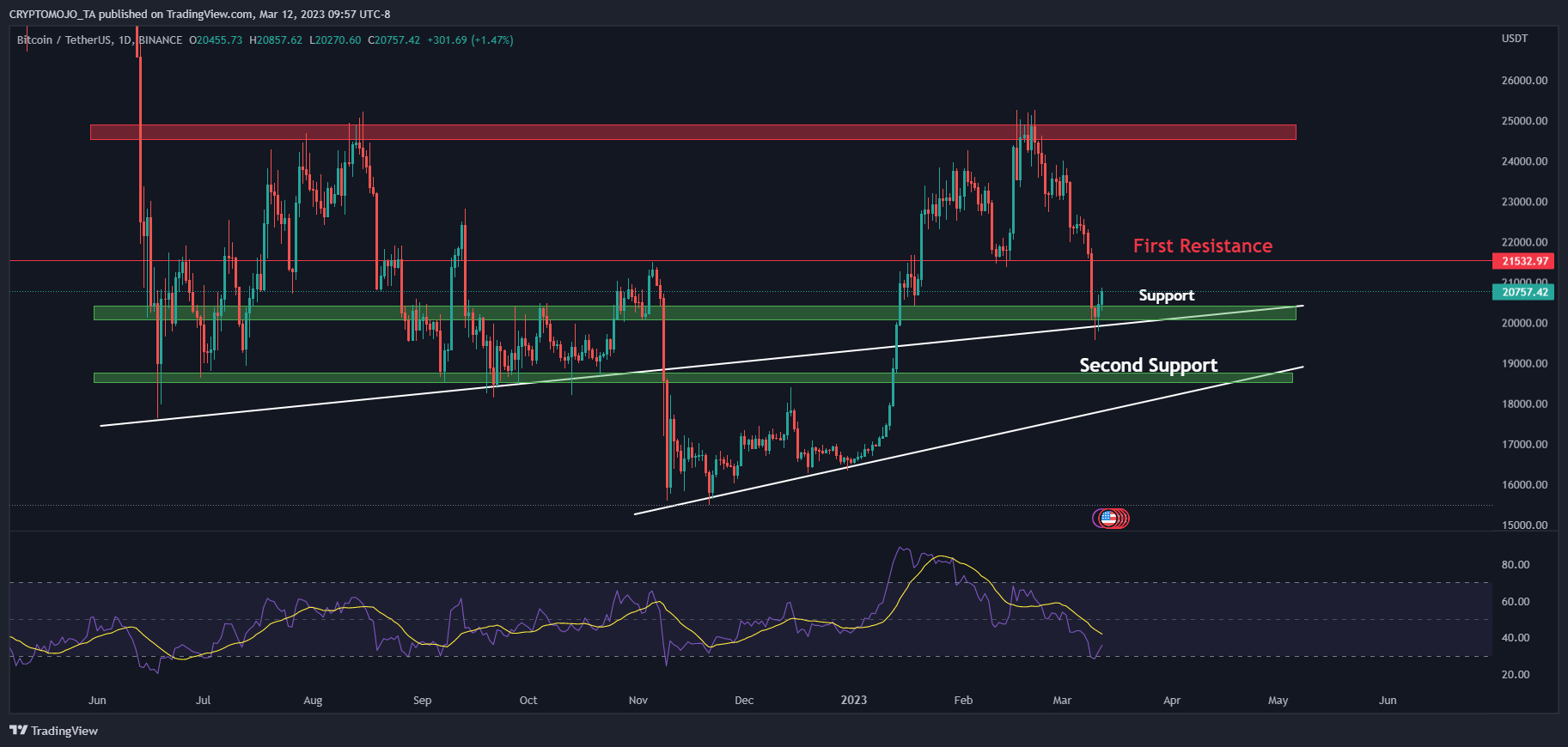Screen dimensions: 1568x747
Task: Select the white Support text label
Action: [x=1167, y=295]
